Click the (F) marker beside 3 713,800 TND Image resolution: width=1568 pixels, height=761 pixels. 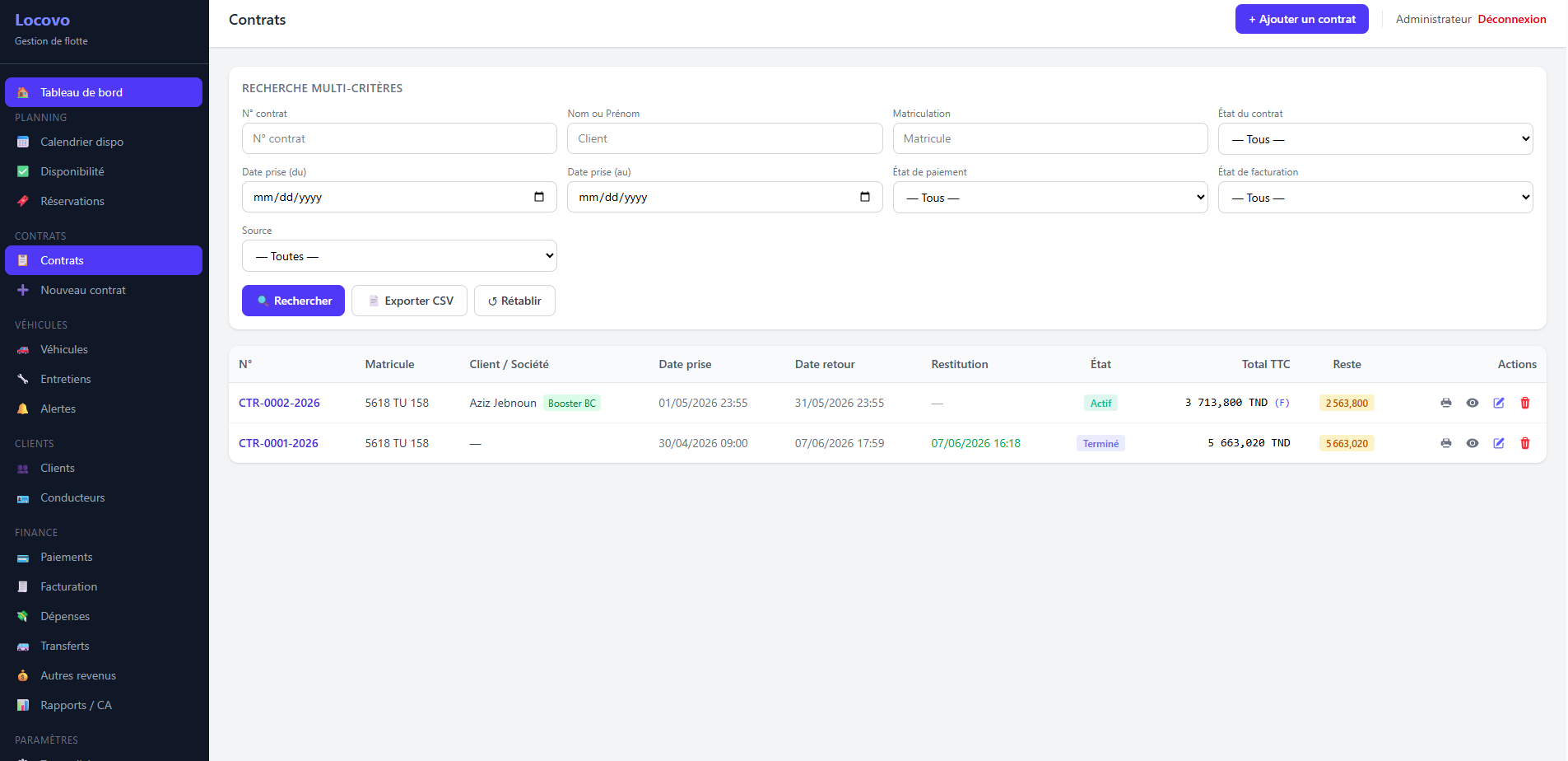coord(1282,403)
